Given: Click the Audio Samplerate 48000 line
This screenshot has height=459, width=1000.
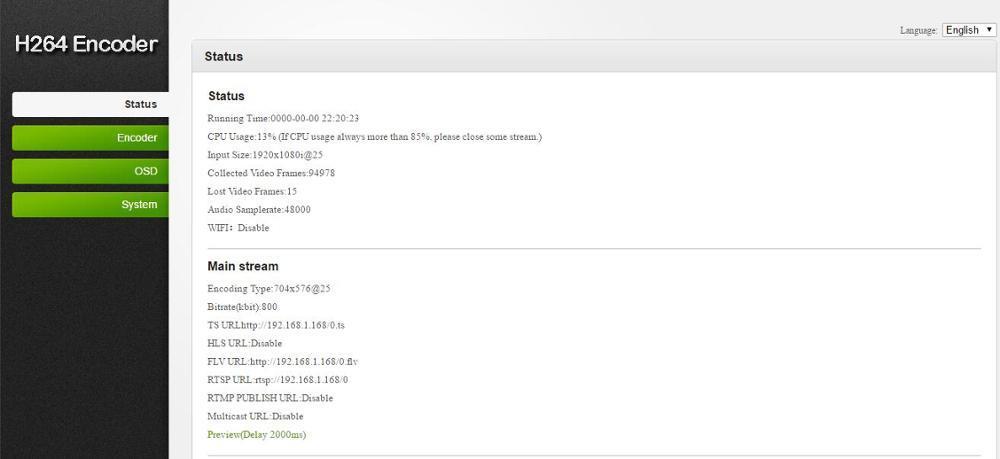Looking at the screenshot, I should tap(259, 209).
